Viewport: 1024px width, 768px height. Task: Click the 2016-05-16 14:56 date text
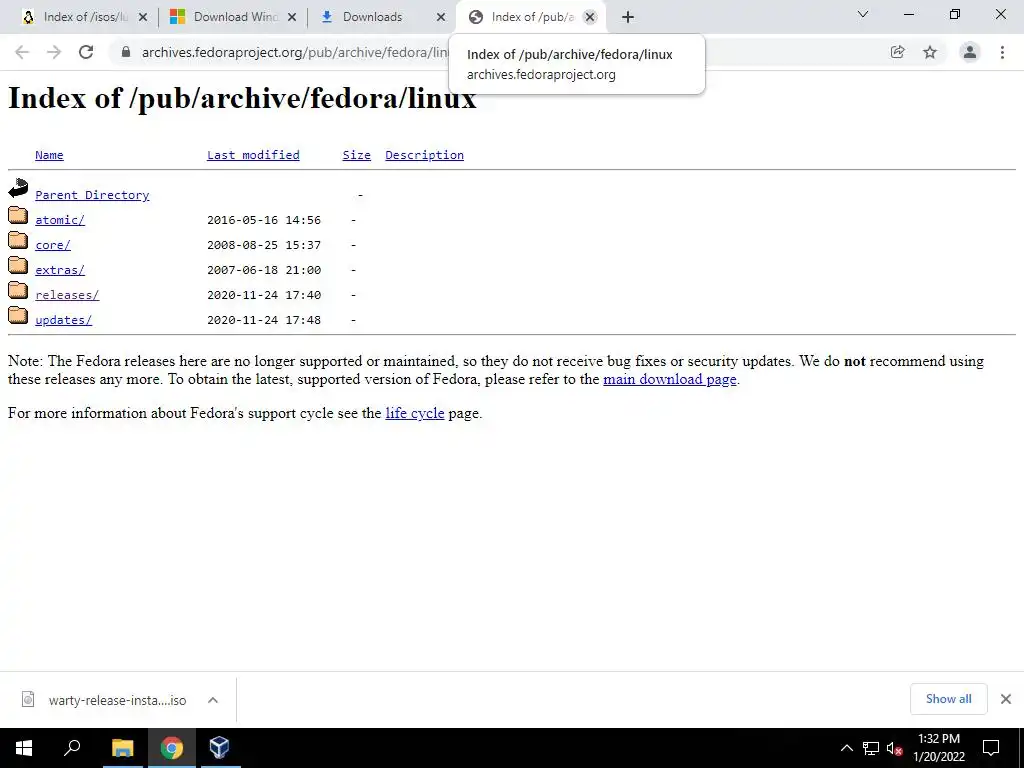click(x=264, y=220)
